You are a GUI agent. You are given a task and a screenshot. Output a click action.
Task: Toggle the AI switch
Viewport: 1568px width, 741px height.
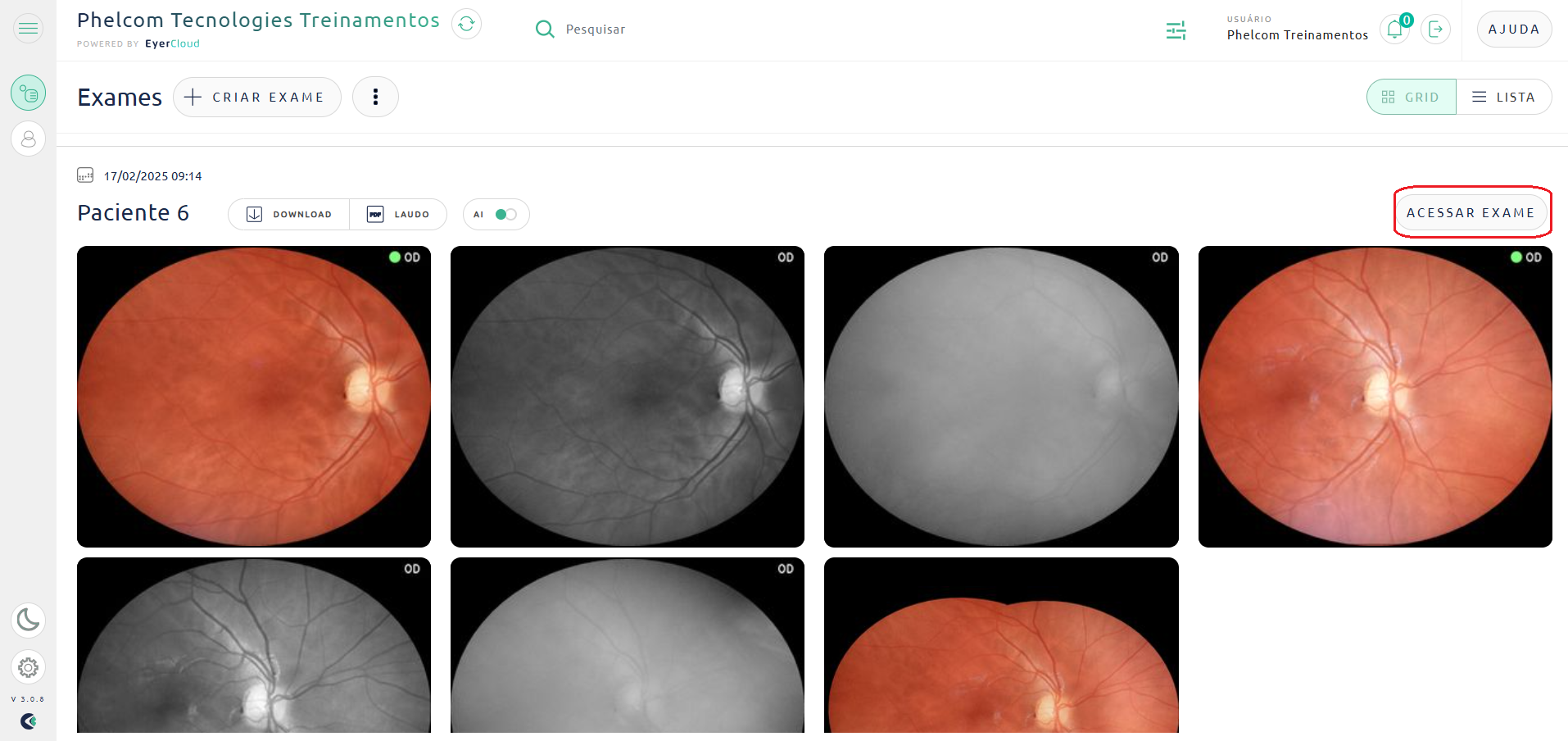click(x=505, y=215)
